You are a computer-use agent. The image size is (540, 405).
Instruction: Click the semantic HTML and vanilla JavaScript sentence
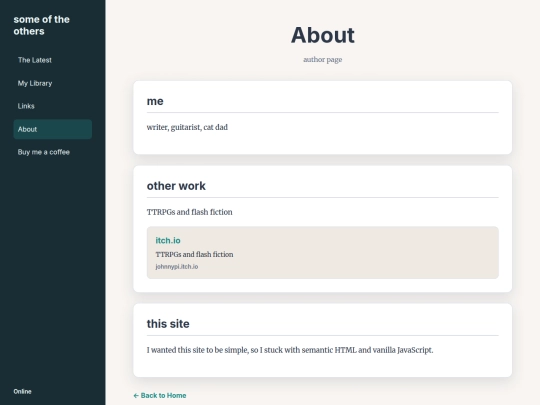(x=290, y=350)
